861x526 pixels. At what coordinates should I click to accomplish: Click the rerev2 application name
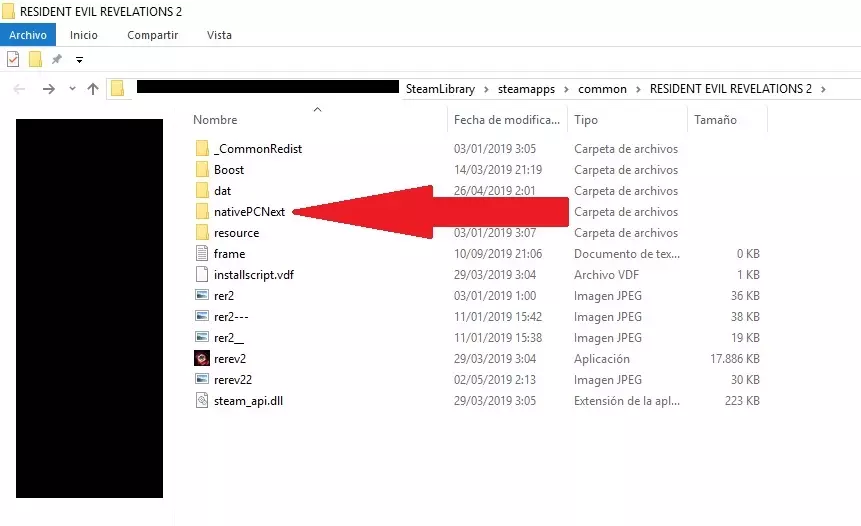click(230, 359)
